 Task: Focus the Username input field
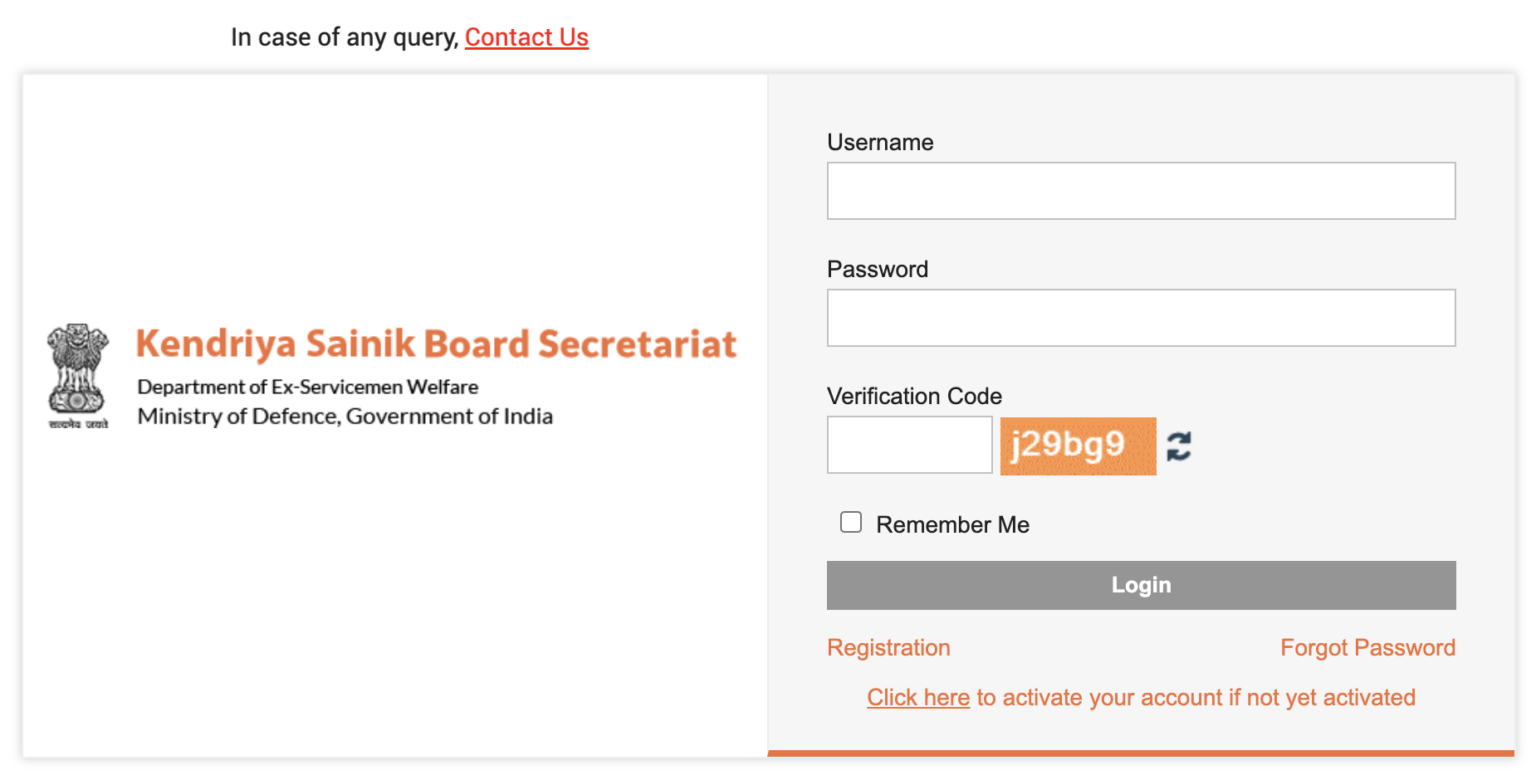click(x=1140, y=191)
